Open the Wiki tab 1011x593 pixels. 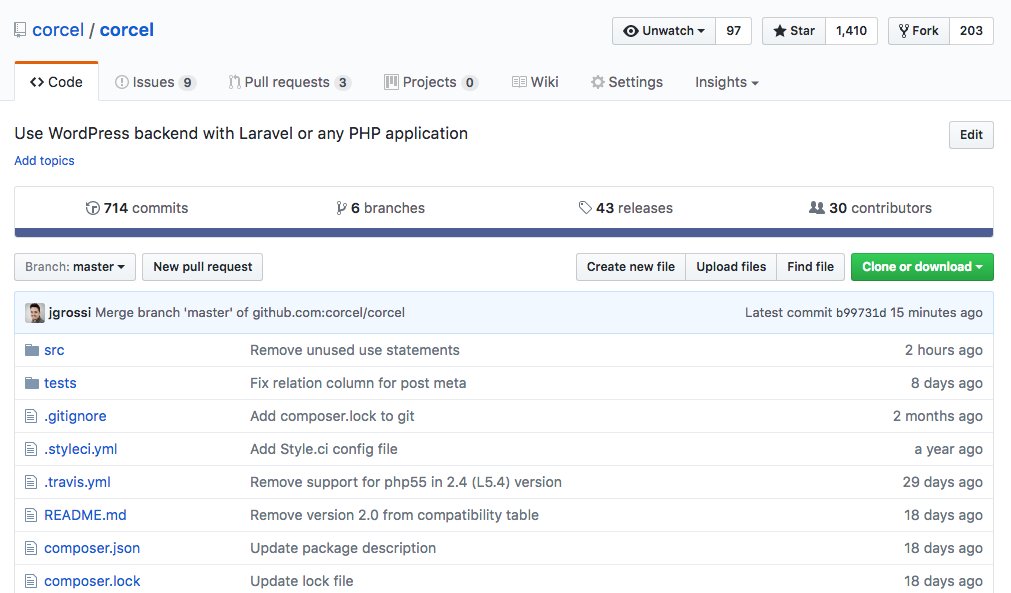click(x=535, y=82)
